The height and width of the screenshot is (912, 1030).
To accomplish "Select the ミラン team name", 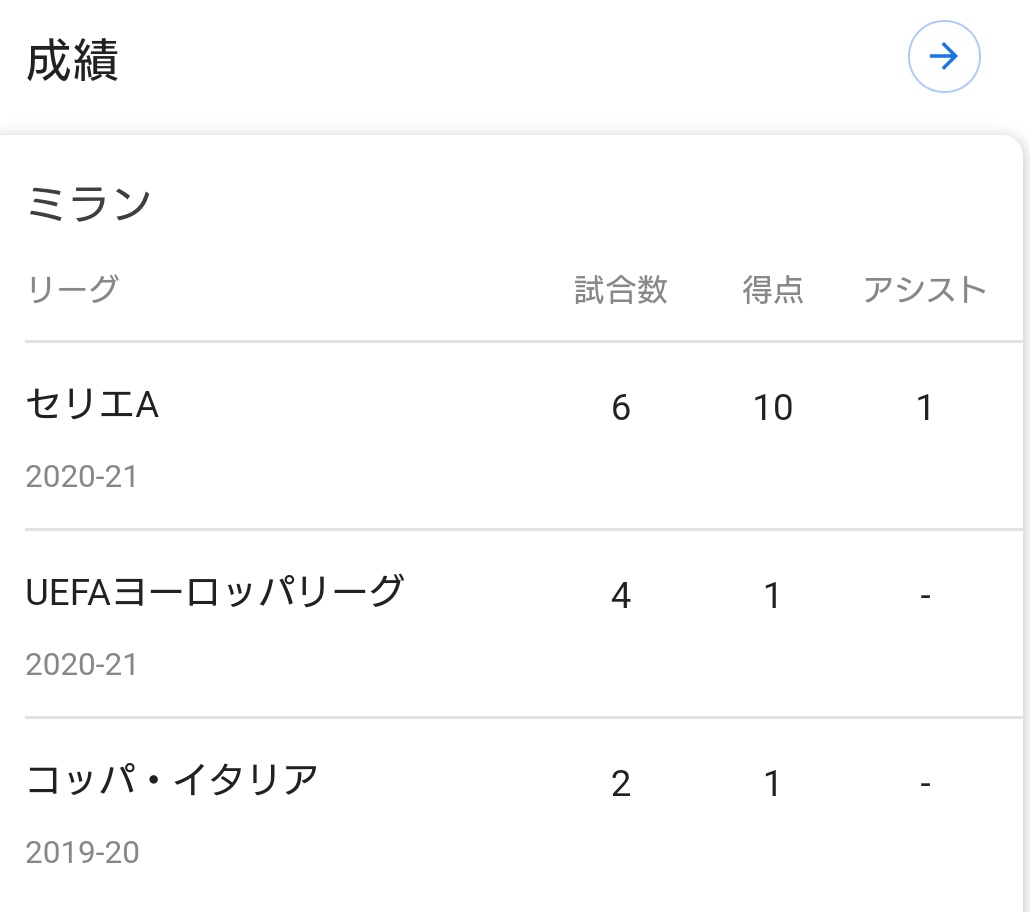I will (89, 202).
